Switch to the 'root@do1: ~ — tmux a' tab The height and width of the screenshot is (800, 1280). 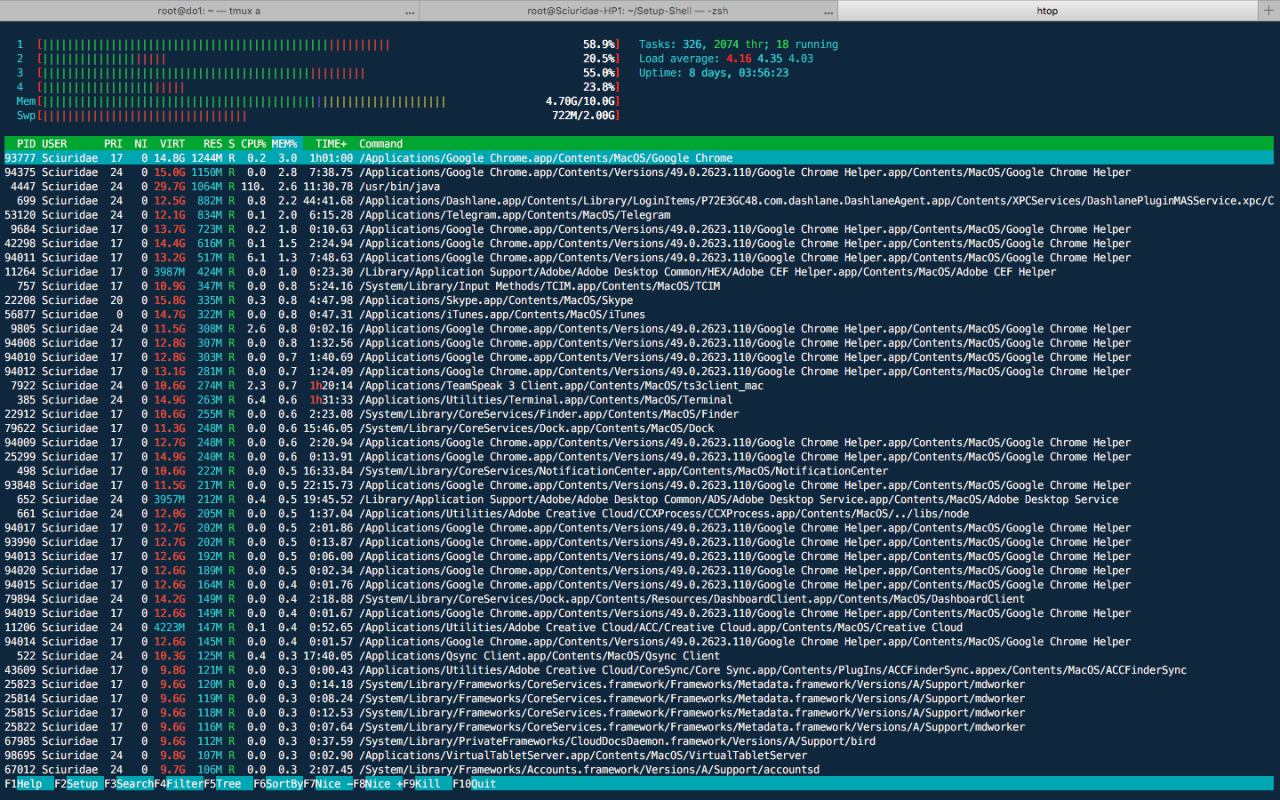pos(209,10)
